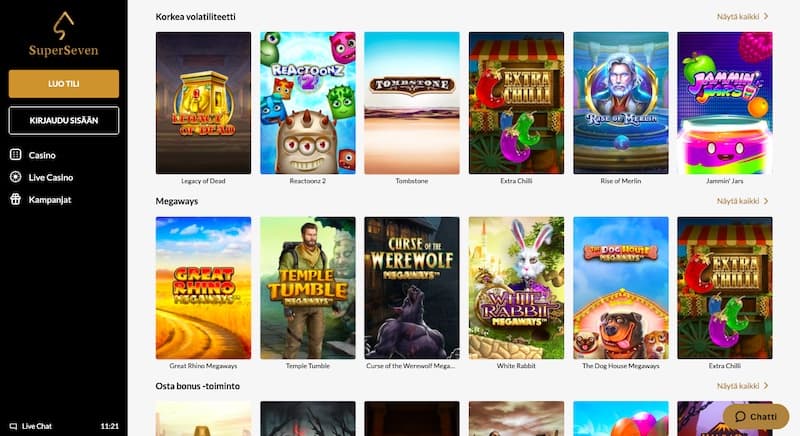Open the Kampanjat gift icon
Image resolution: width=800 pixels, height=436 pixels.
click(16, 199)
